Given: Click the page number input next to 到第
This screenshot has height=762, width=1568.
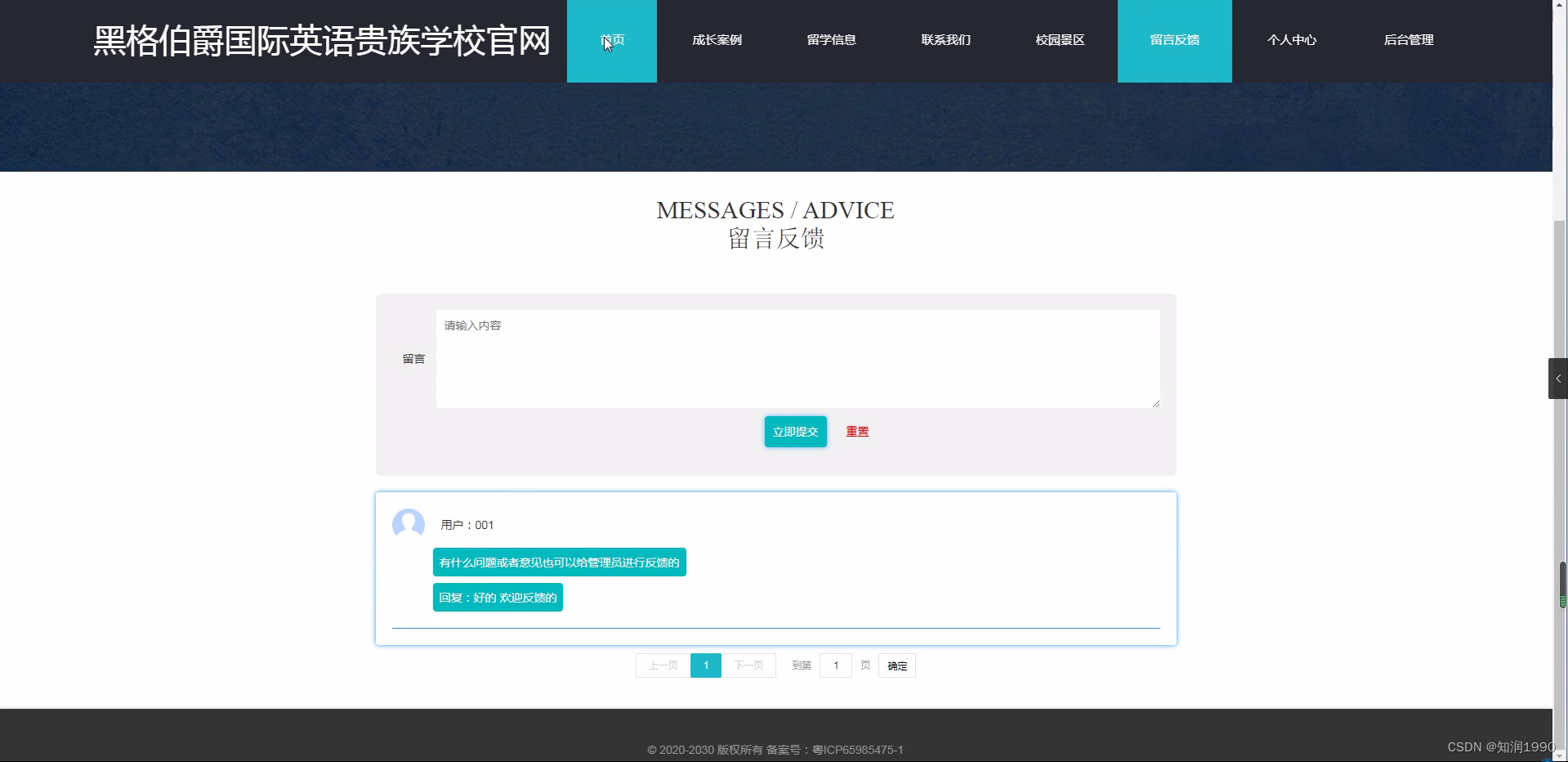Looking at the screenshot, I should (x=835, y=665).
